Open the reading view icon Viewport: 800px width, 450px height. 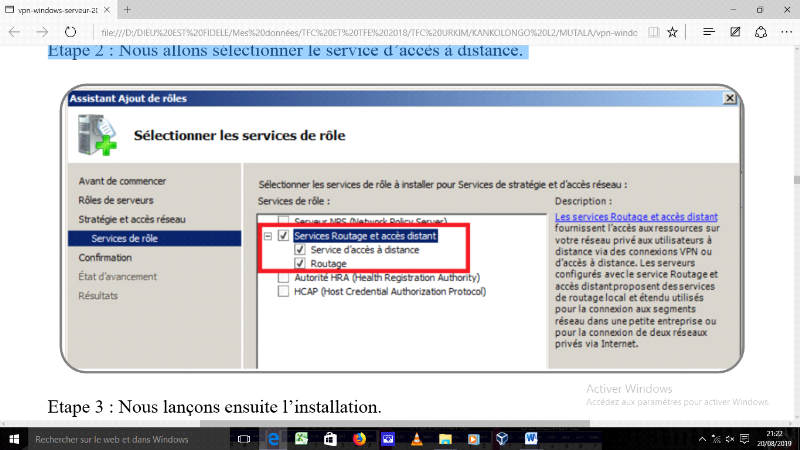pos(653,32)
